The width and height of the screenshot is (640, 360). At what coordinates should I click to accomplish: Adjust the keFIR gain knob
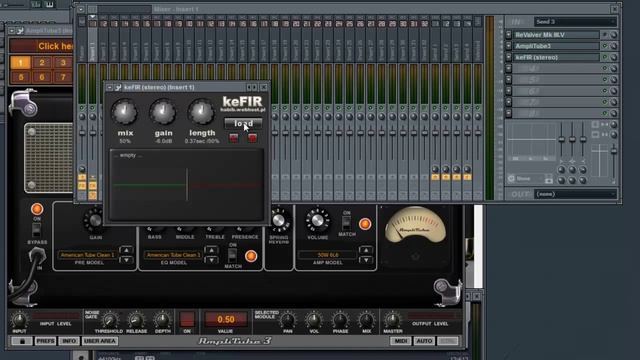(x=163, y=112)
